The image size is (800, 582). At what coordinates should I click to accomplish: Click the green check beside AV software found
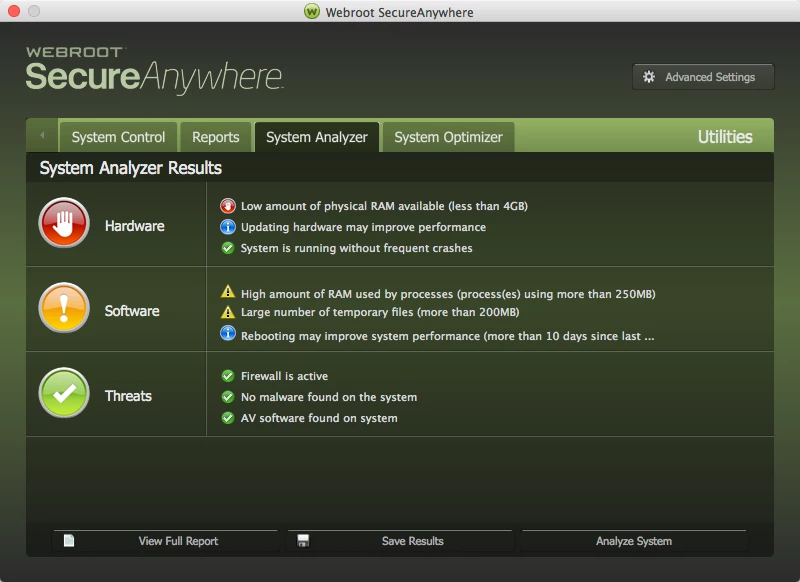tap(228, 418)
